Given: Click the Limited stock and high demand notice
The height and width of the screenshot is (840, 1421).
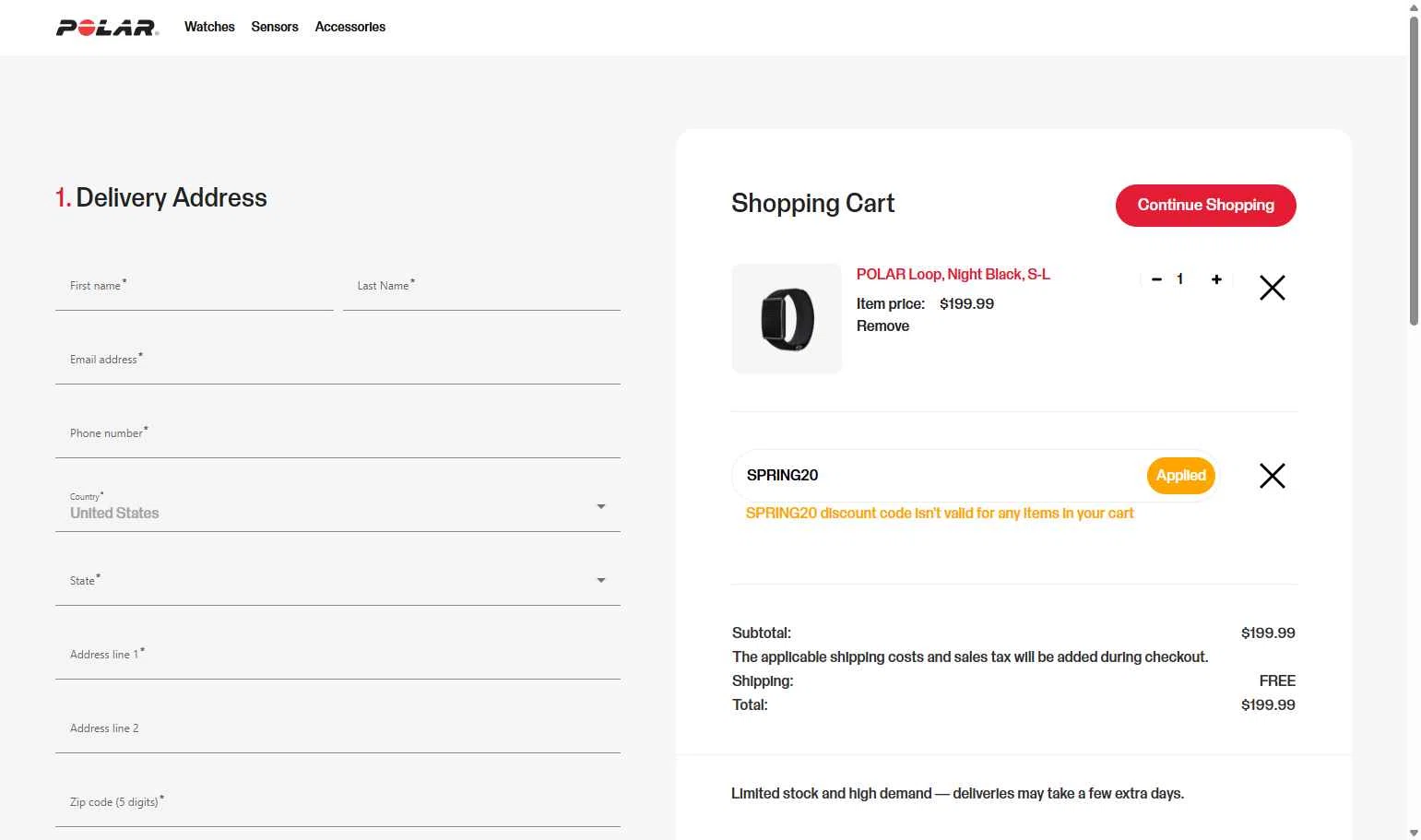Looking at the screenshot, I should tap(957, 794).
